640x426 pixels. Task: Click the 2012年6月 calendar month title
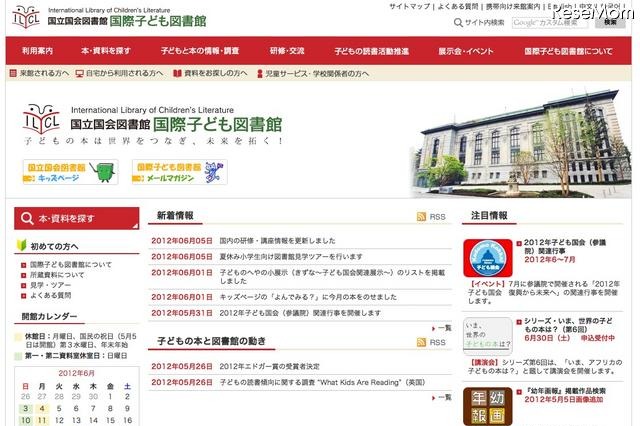click(76, 373)
